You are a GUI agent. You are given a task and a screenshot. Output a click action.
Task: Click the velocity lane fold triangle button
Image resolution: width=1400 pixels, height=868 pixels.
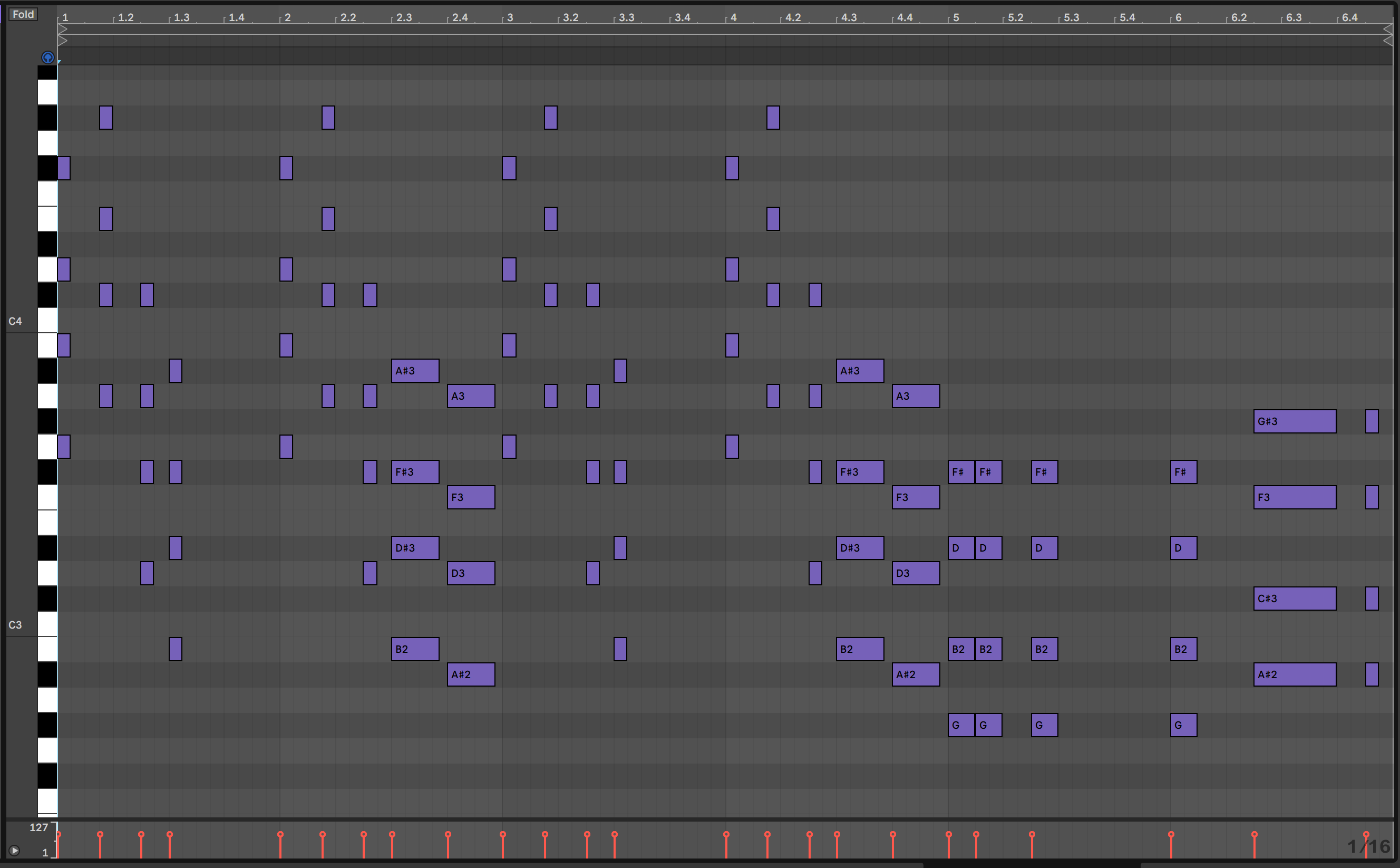[14, 851]
